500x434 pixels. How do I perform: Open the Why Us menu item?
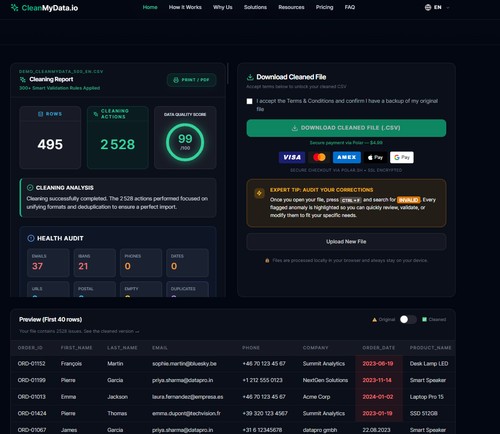223,7
